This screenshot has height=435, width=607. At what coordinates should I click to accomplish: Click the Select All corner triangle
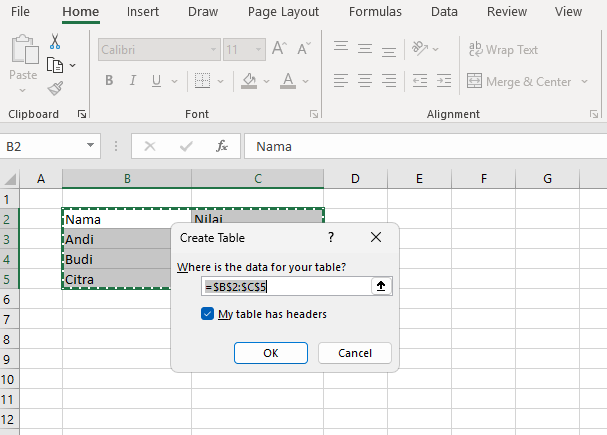pos(11,179)
